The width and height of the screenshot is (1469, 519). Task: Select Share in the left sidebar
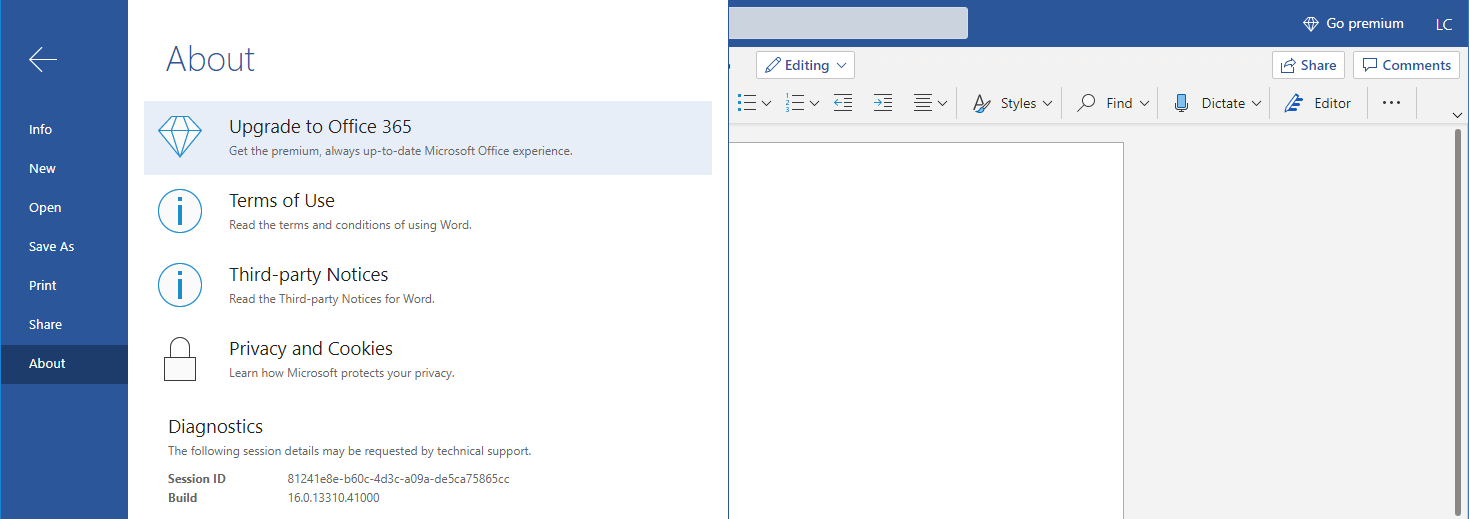pyautogui.click(x=64, y=325)
